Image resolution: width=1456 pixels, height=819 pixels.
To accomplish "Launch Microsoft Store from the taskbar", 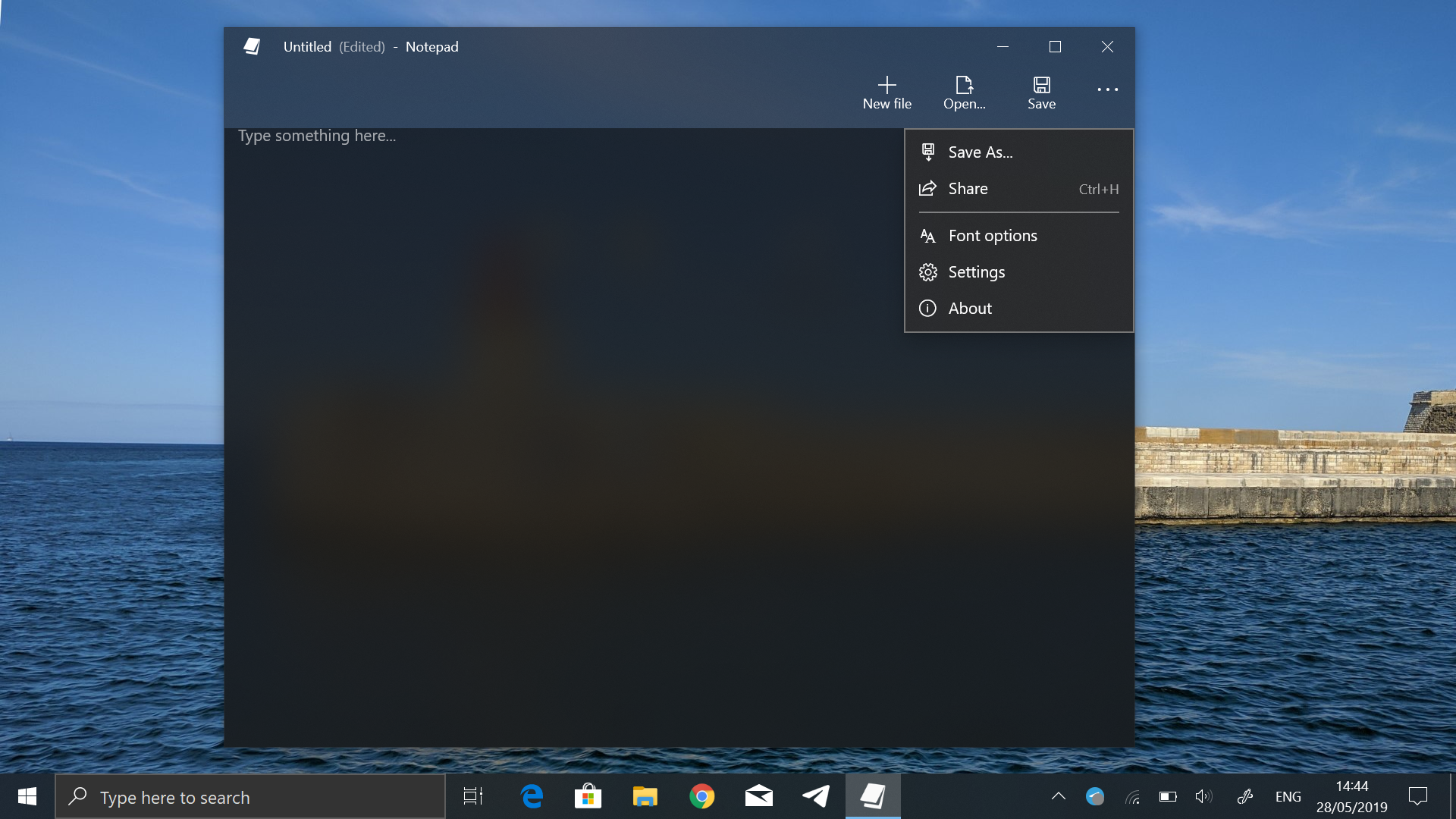I will coord(588,796).
